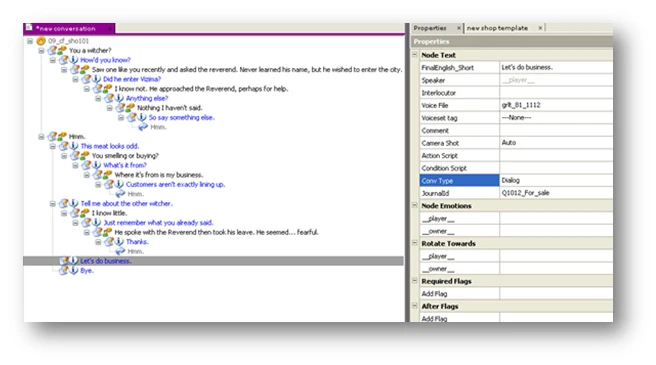Click the icon next to 'What's it from?'
656x365 pixels.
tap(91, 165)
